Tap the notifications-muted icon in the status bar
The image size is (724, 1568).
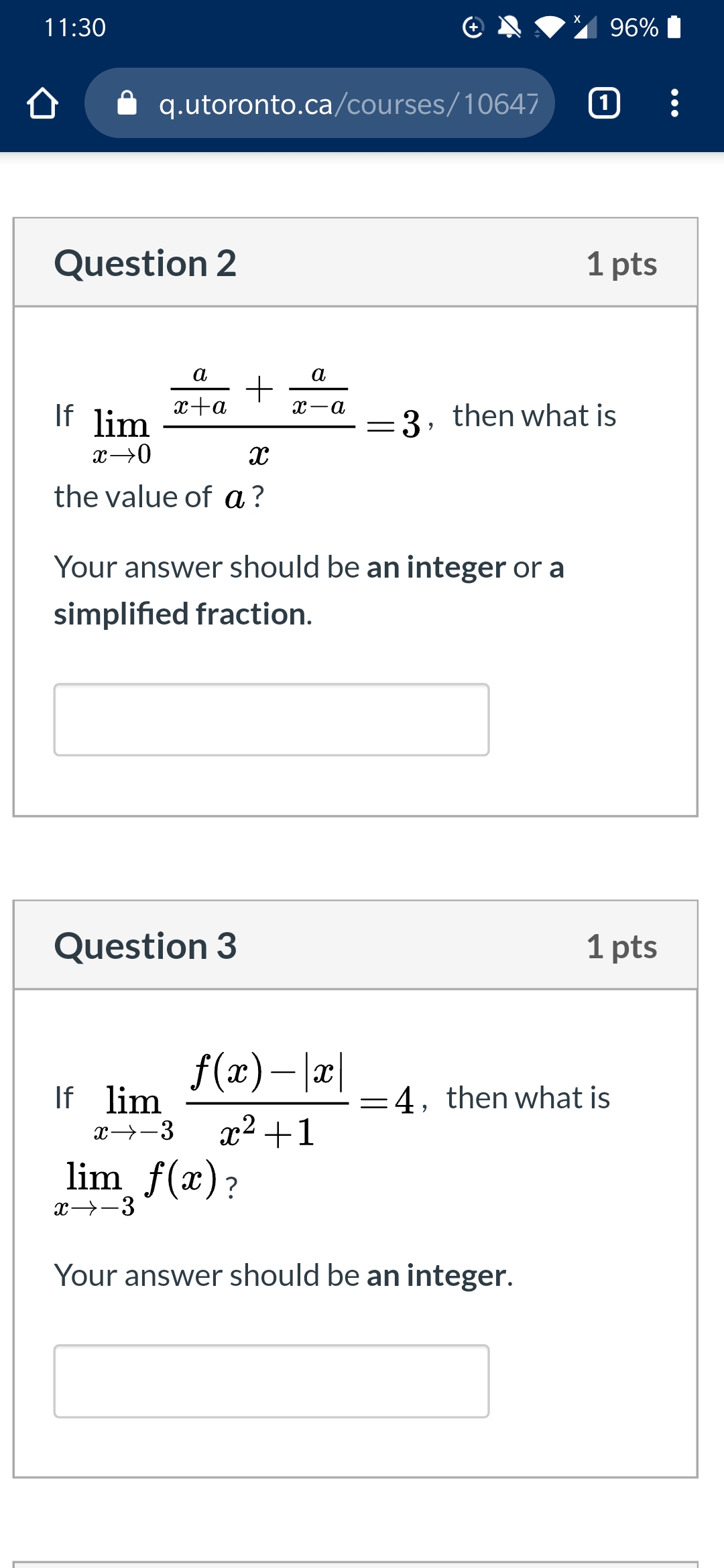click(509, 27)
